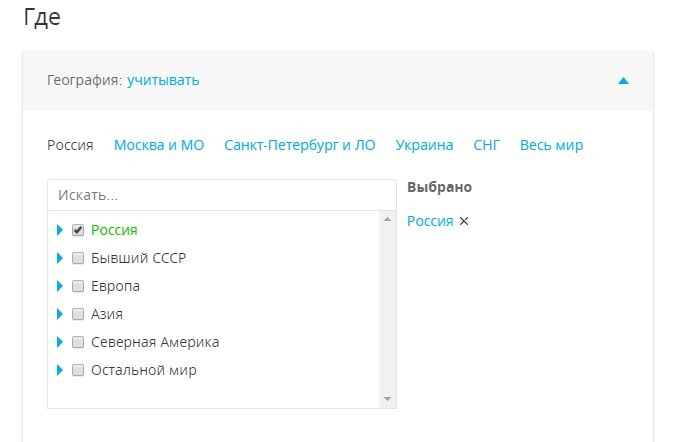Choose the Санкт-Петербург и ЛО preset
The height and width of the screenshot is (442, 683).
(300, 145)
